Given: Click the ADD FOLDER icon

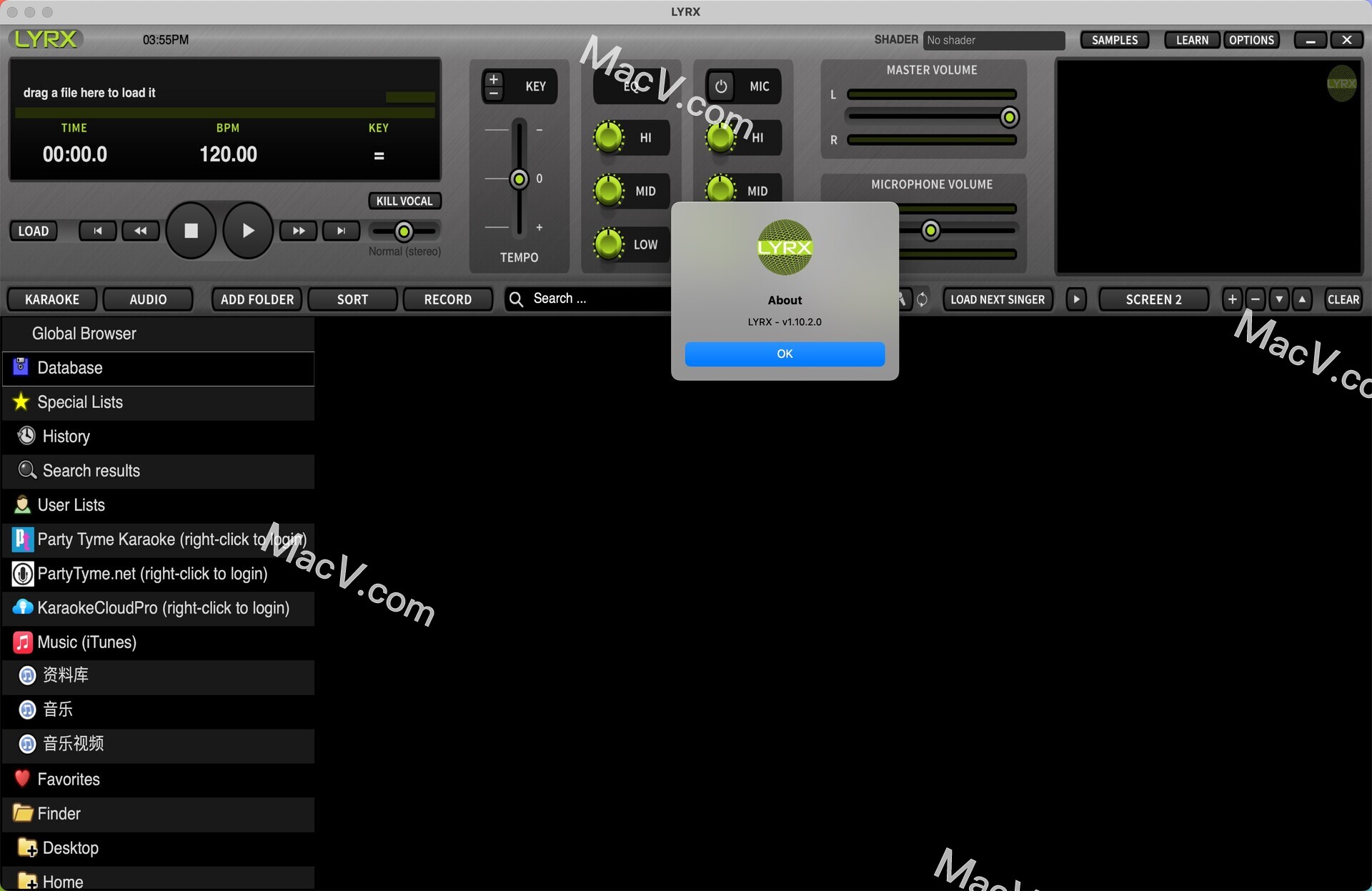Looking at the screenshot, I should coord(257,298).
